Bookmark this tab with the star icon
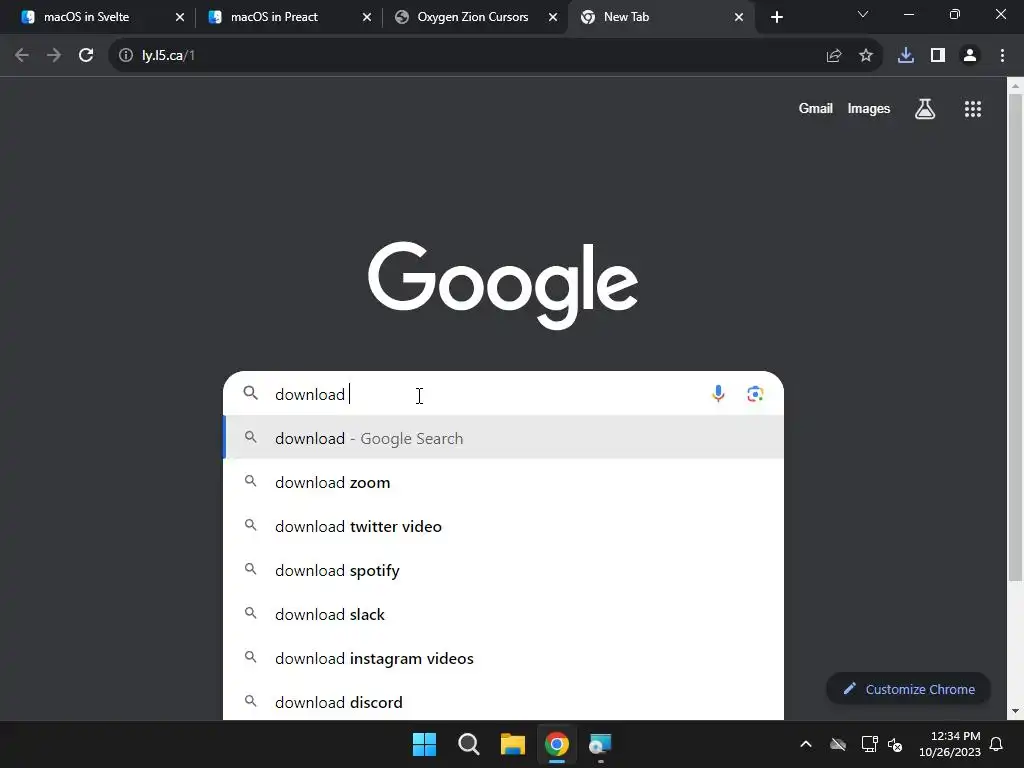1024x768 pixels. (x=866, y=56)
